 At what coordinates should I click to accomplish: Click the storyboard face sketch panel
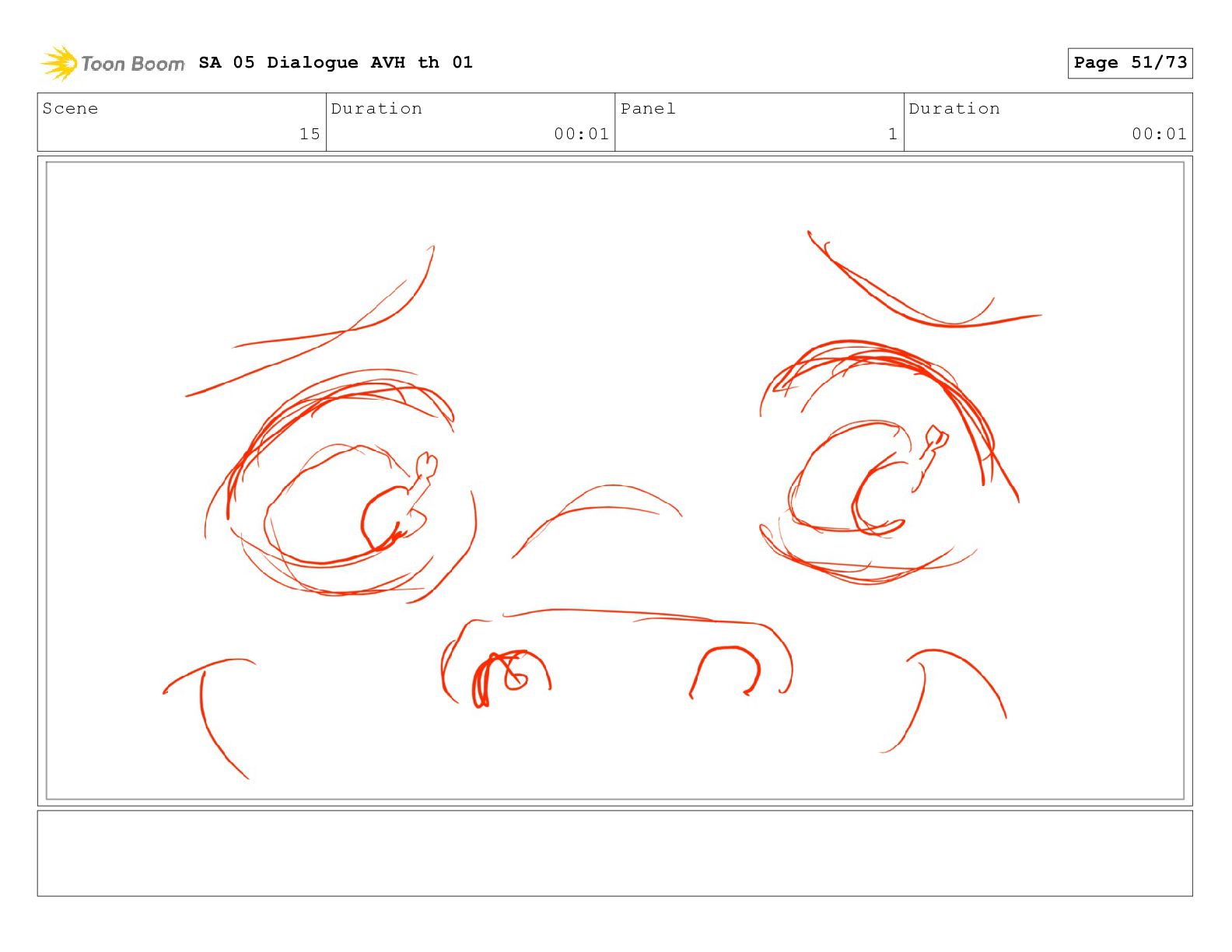click(615, 481)
